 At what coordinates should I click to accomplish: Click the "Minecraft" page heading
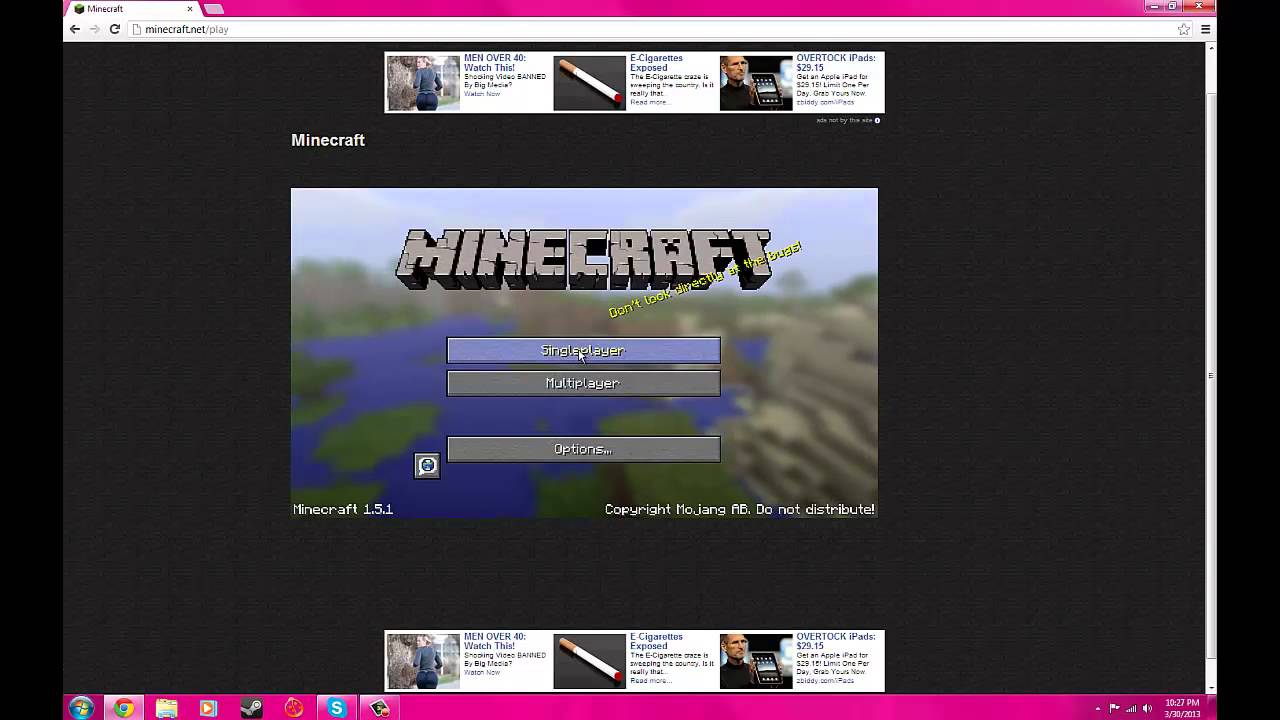point(328,140)
